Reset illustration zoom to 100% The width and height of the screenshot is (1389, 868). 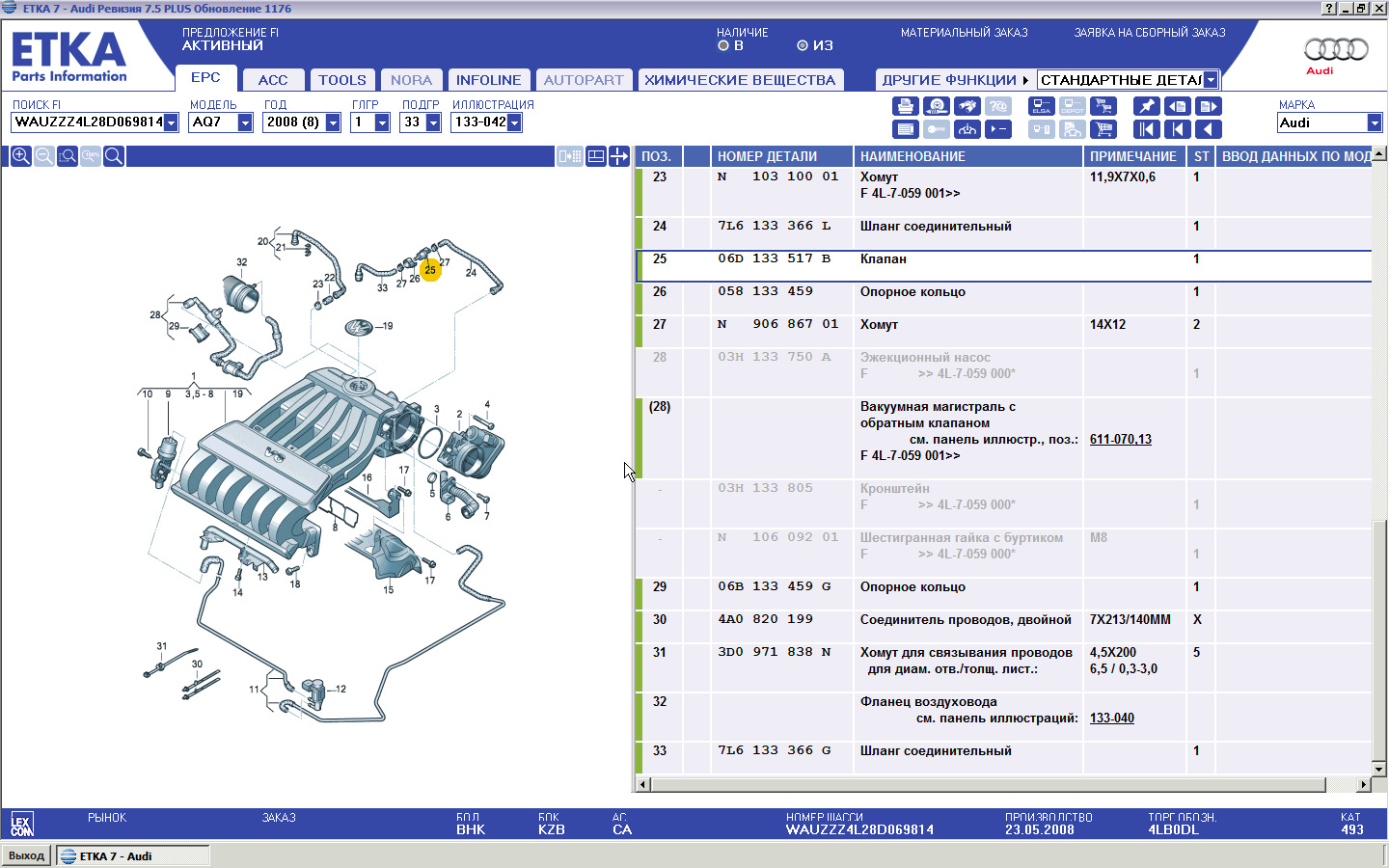coord(90,156)
